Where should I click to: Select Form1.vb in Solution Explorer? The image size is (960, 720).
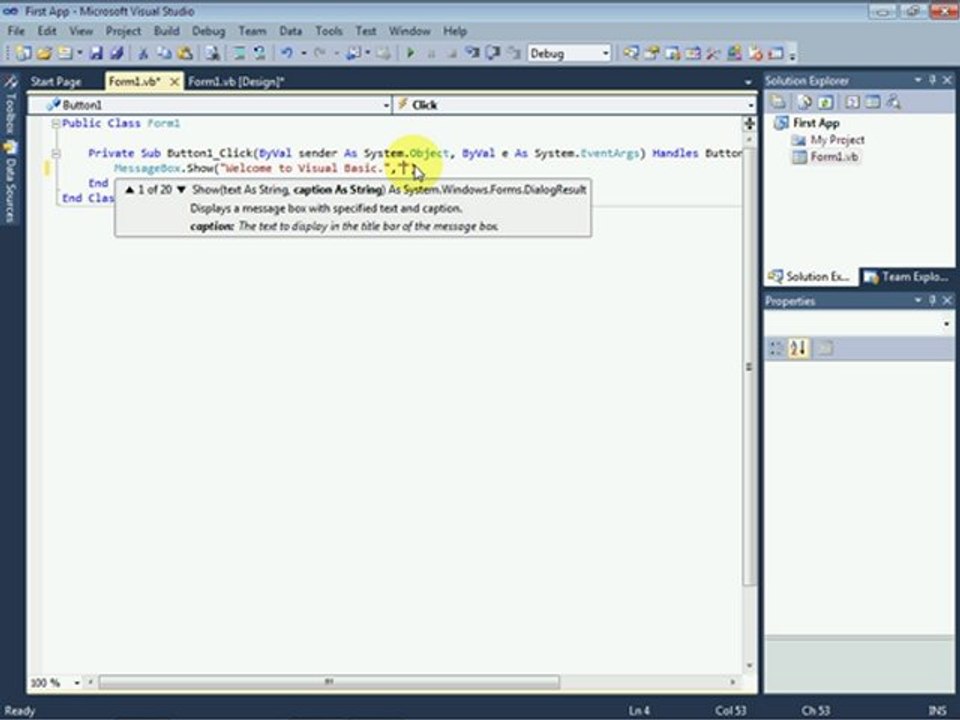(834, 157)
